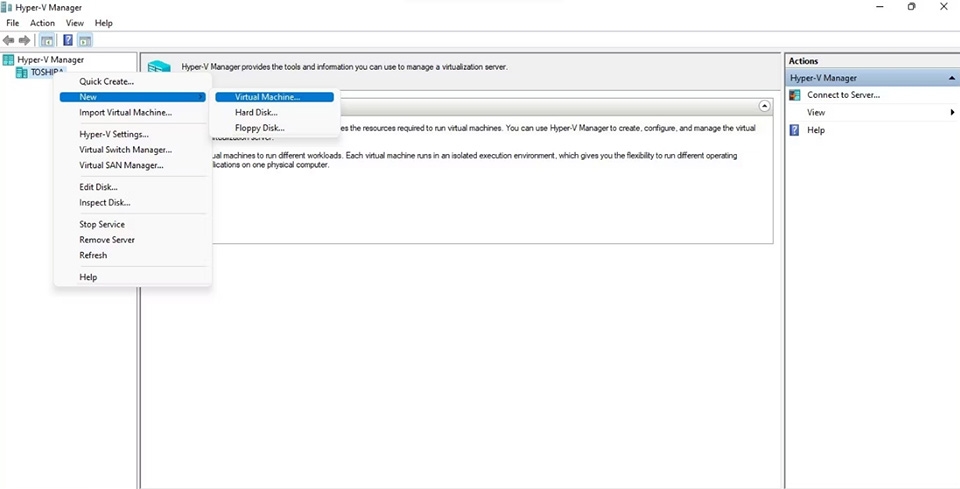Open the View menu in menu bar
The width and height of the screenshot is (960, 489).
[75, 23]
